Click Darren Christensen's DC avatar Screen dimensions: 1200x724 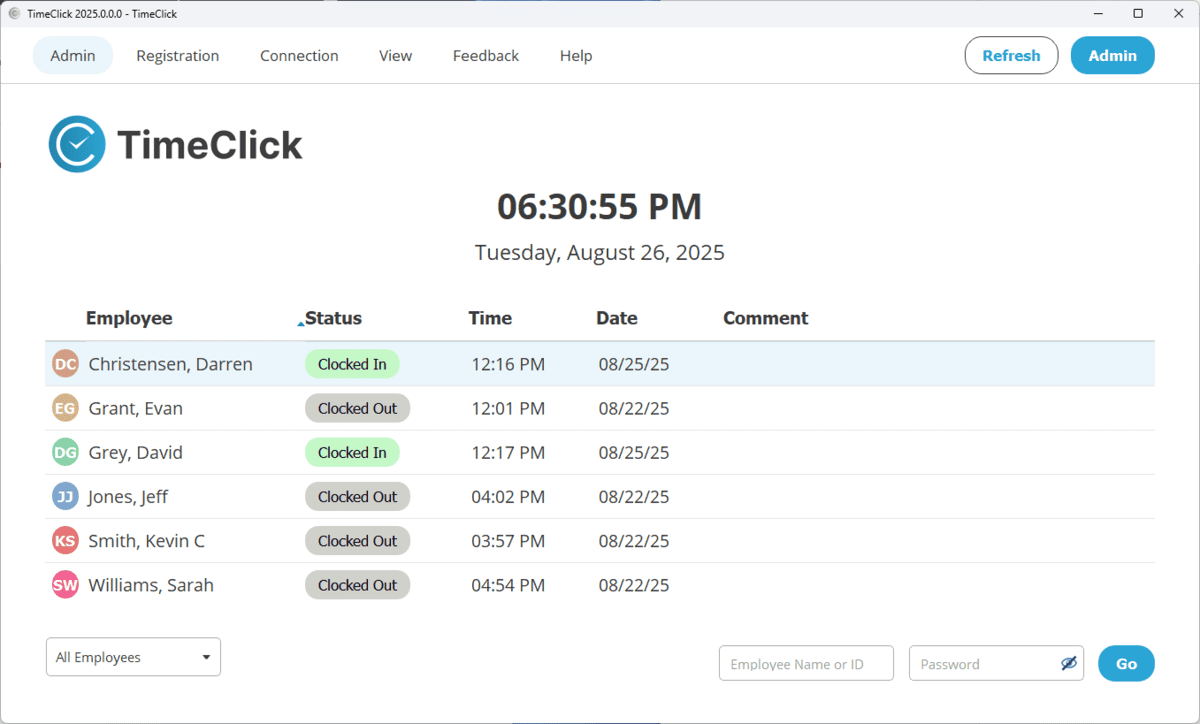point(65,364)
